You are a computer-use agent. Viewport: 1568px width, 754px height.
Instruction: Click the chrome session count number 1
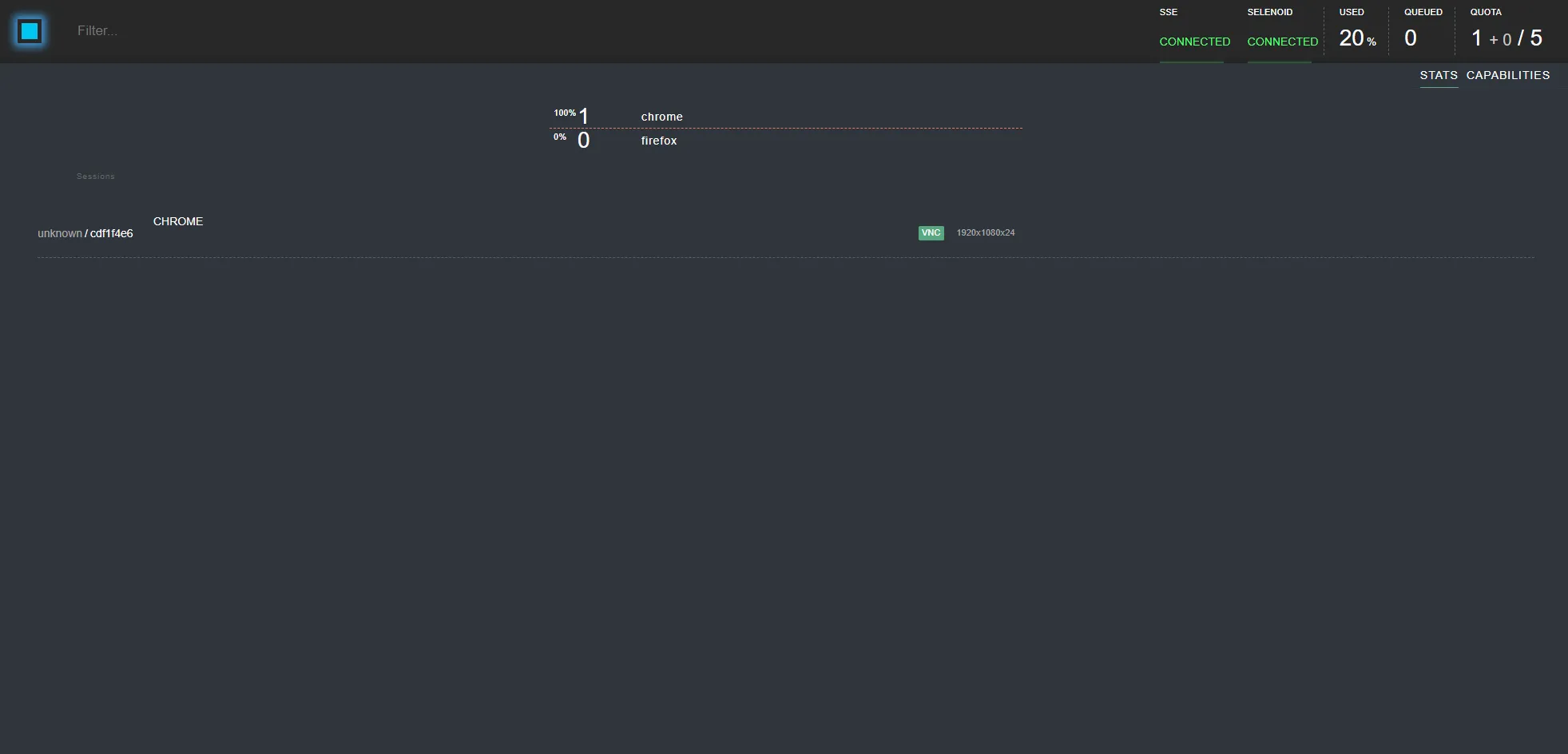(x=584, y=117)
